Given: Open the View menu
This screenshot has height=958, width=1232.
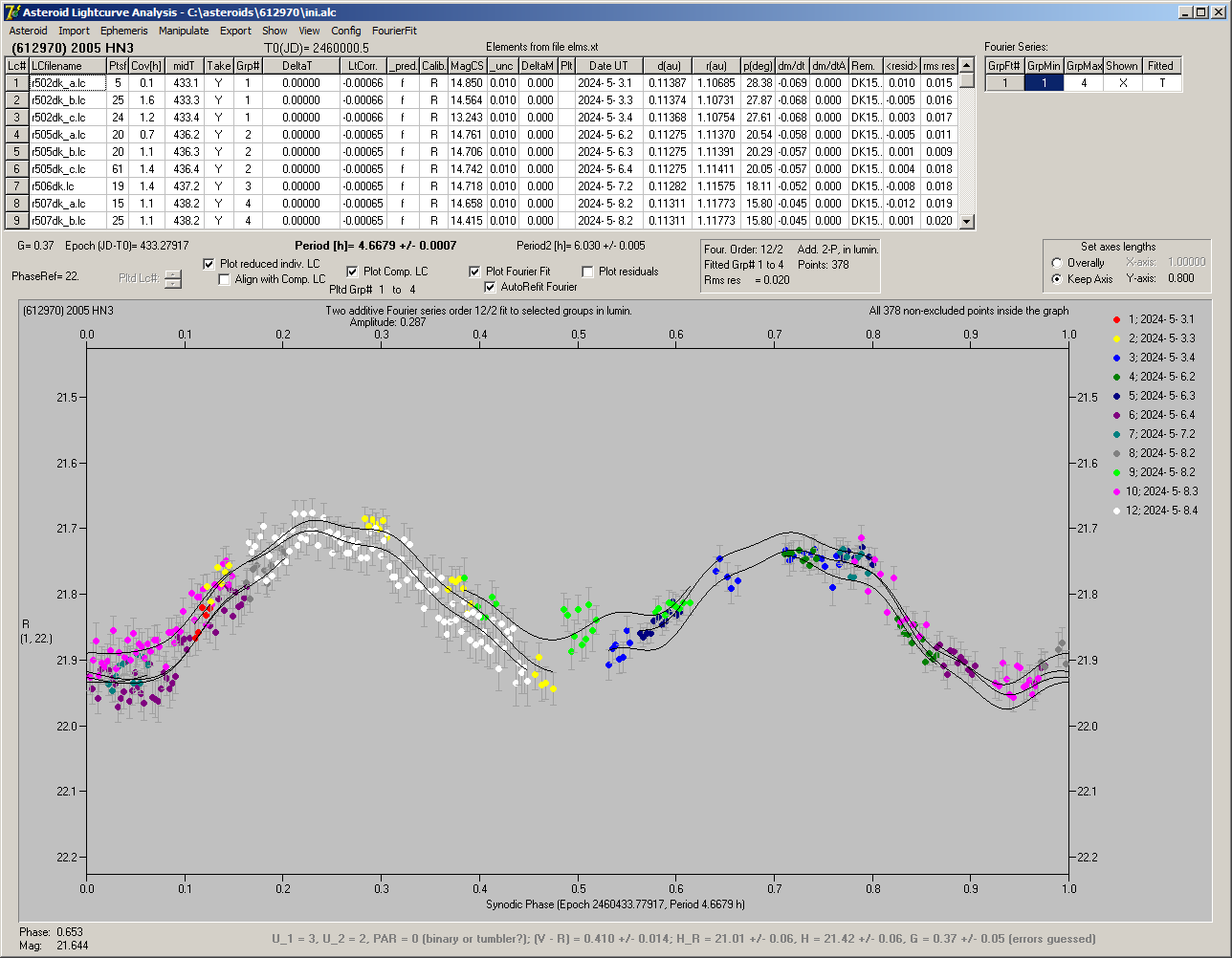Looking at the screenshot, I should pos(309,31).
